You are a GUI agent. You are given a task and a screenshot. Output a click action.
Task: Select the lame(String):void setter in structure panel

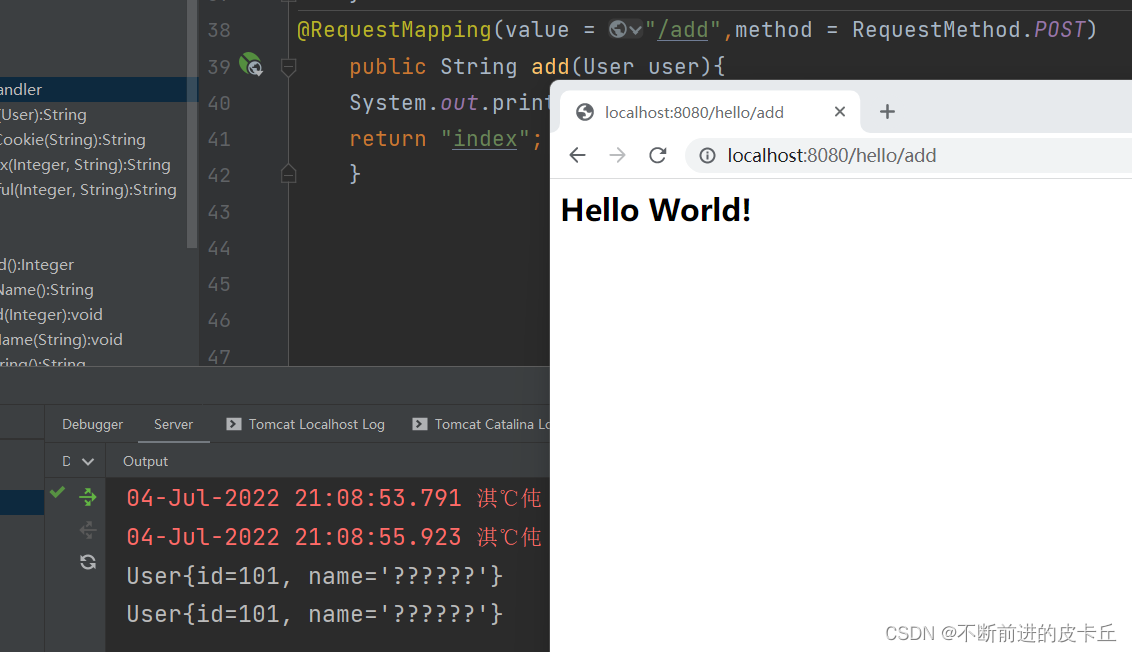[x=61, y=339]
